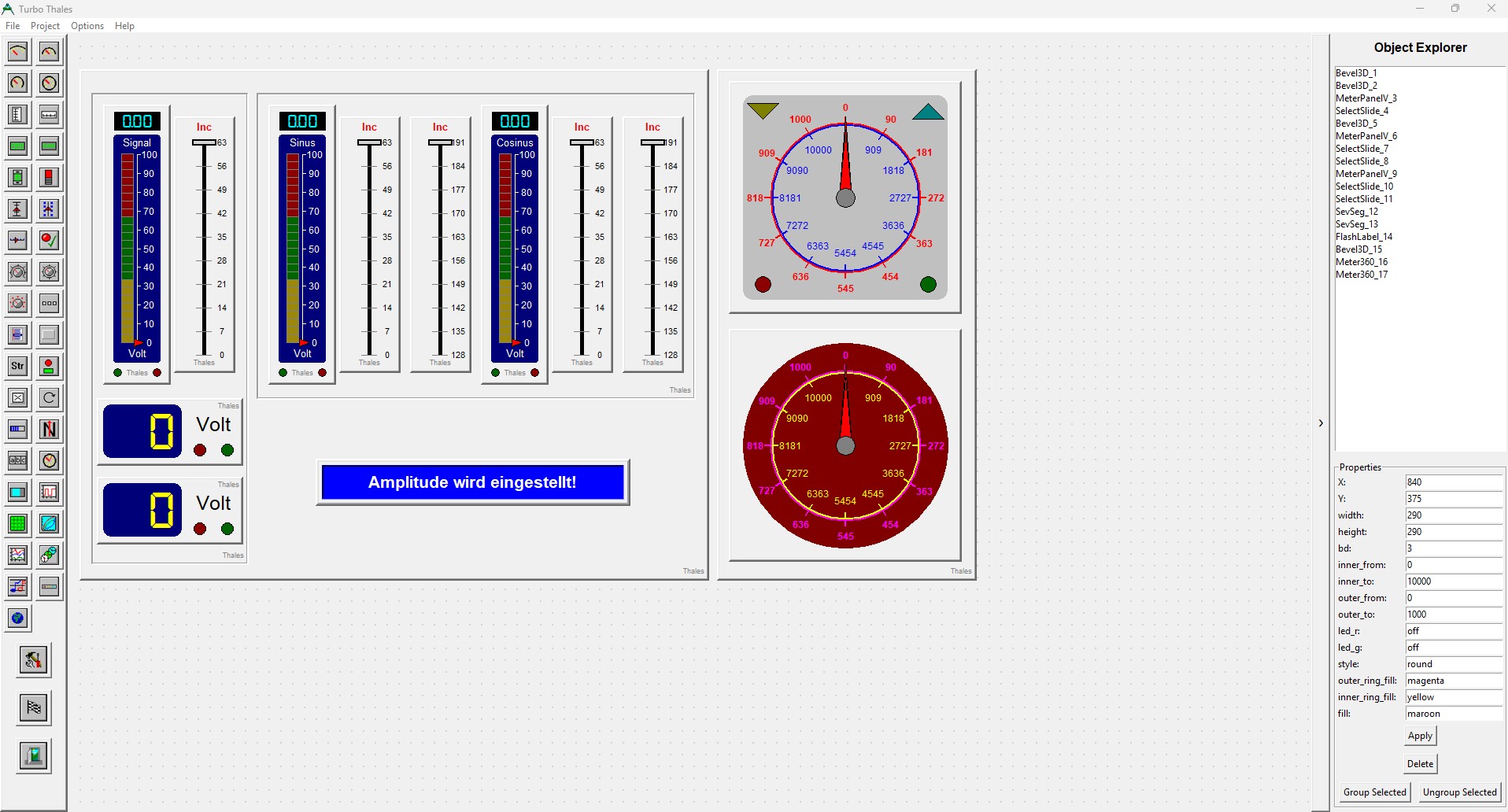Select the Str string tool
Screen dimensions: 1508x812
[x=17, y=366]
